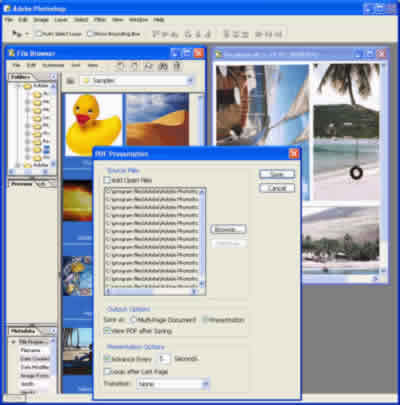
Task: Click the align top edges icon in options bar
Action: (x=156, y=34)
